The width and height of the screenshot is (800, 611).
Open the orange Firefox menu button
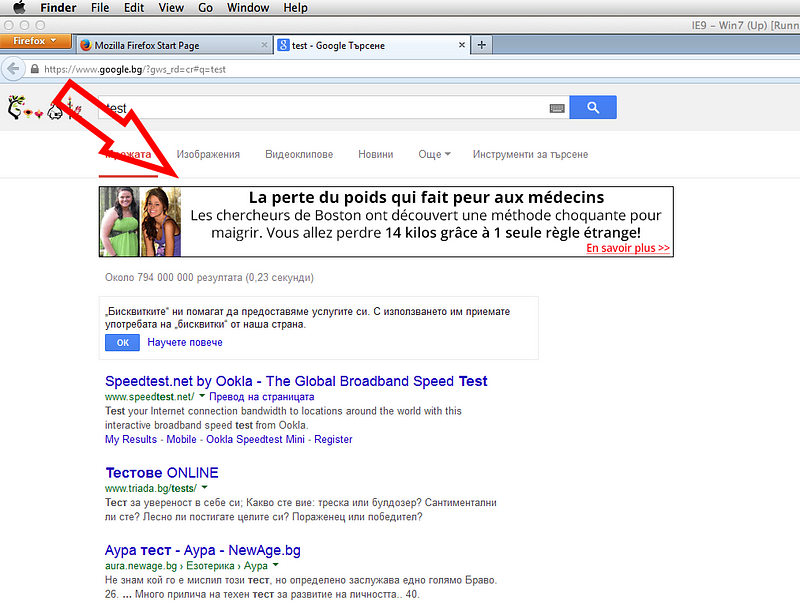click(x=36, y=41)
